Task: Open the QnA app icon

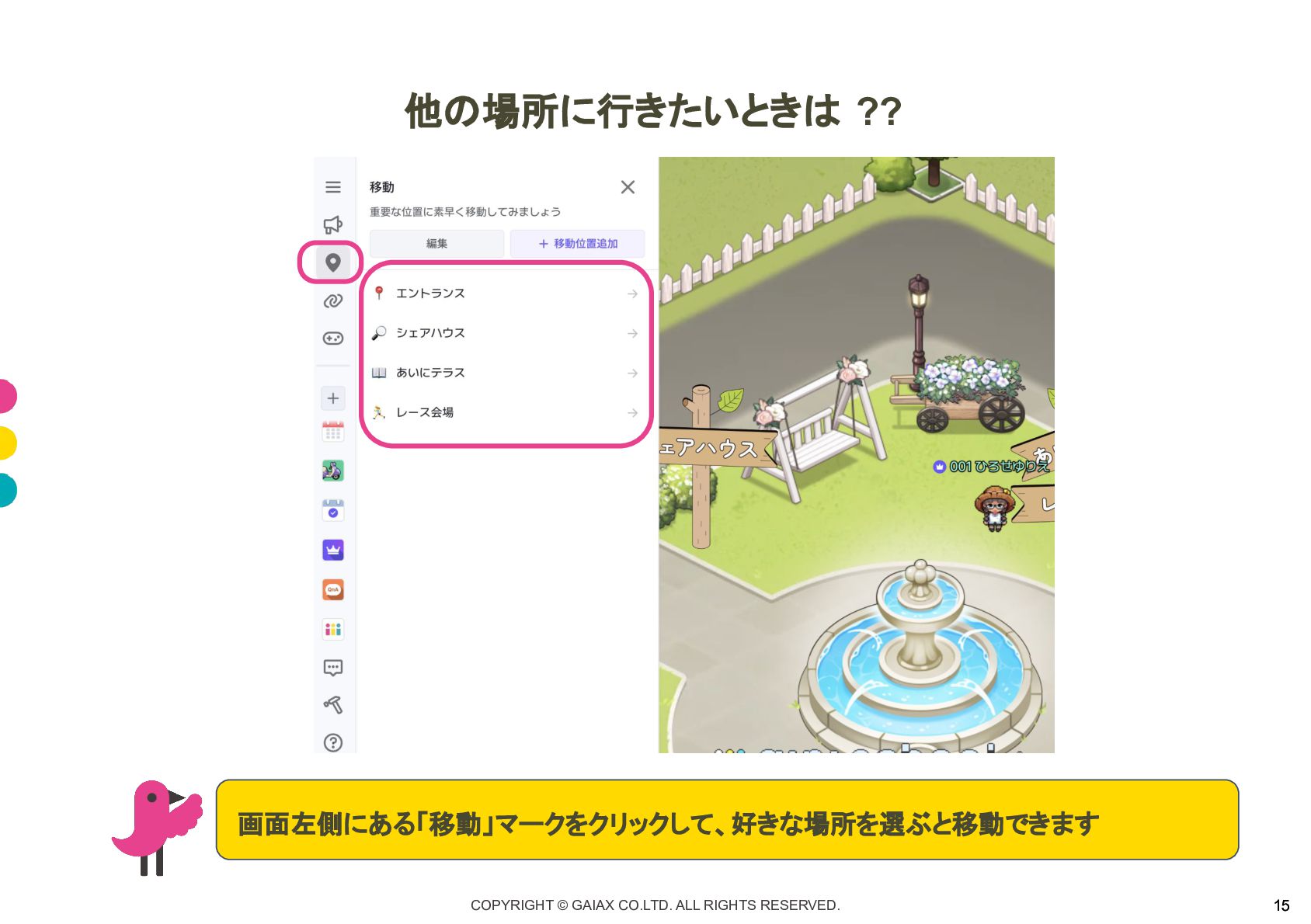Action: coord(333,589)
